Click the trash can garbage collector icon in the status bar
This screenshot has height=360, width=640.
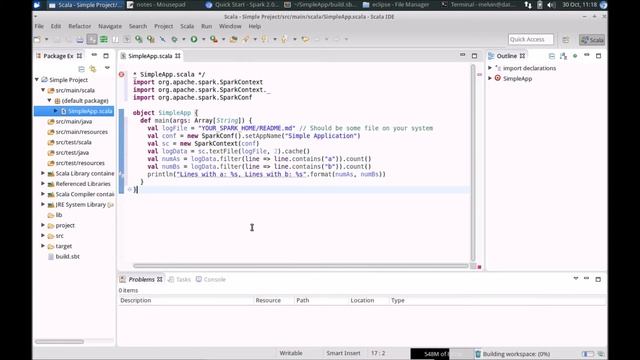pos(478,353)
